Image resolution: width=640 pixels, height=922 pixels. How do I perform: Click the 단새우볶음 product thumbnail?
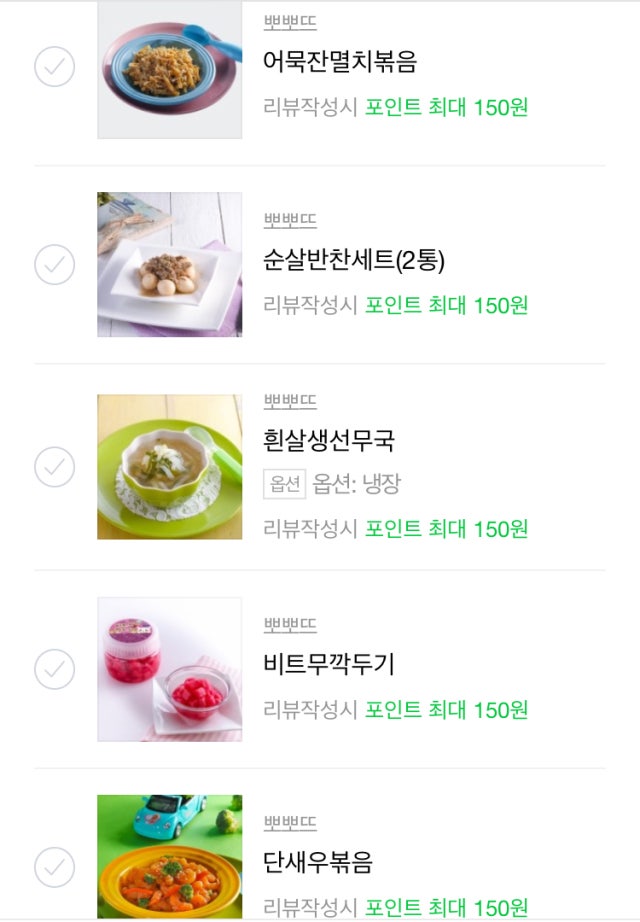pyautogui.click(x=169, y=856)
